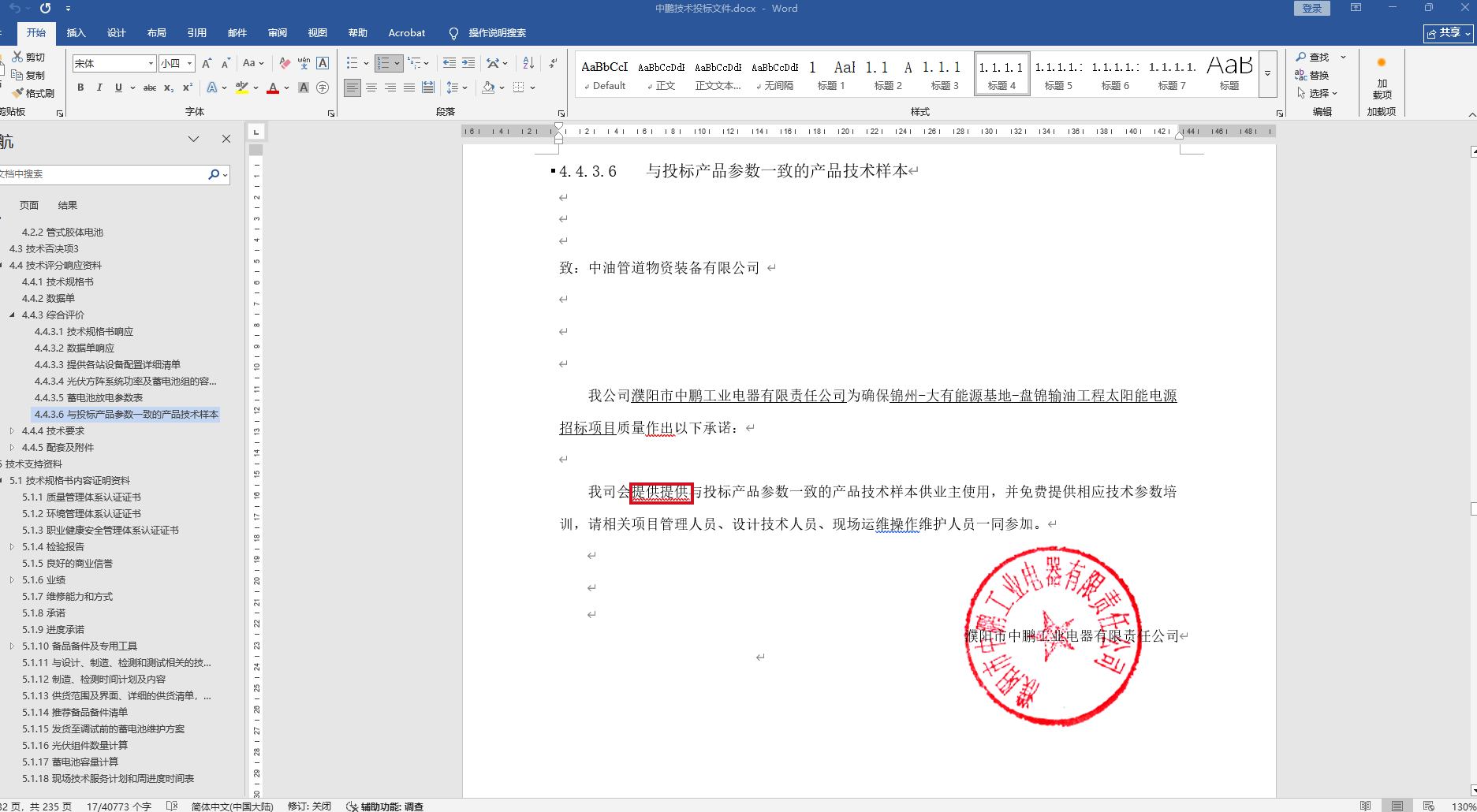1477x812 pixels.
Task: Toggle underline formatting
Action: (118, 88)
